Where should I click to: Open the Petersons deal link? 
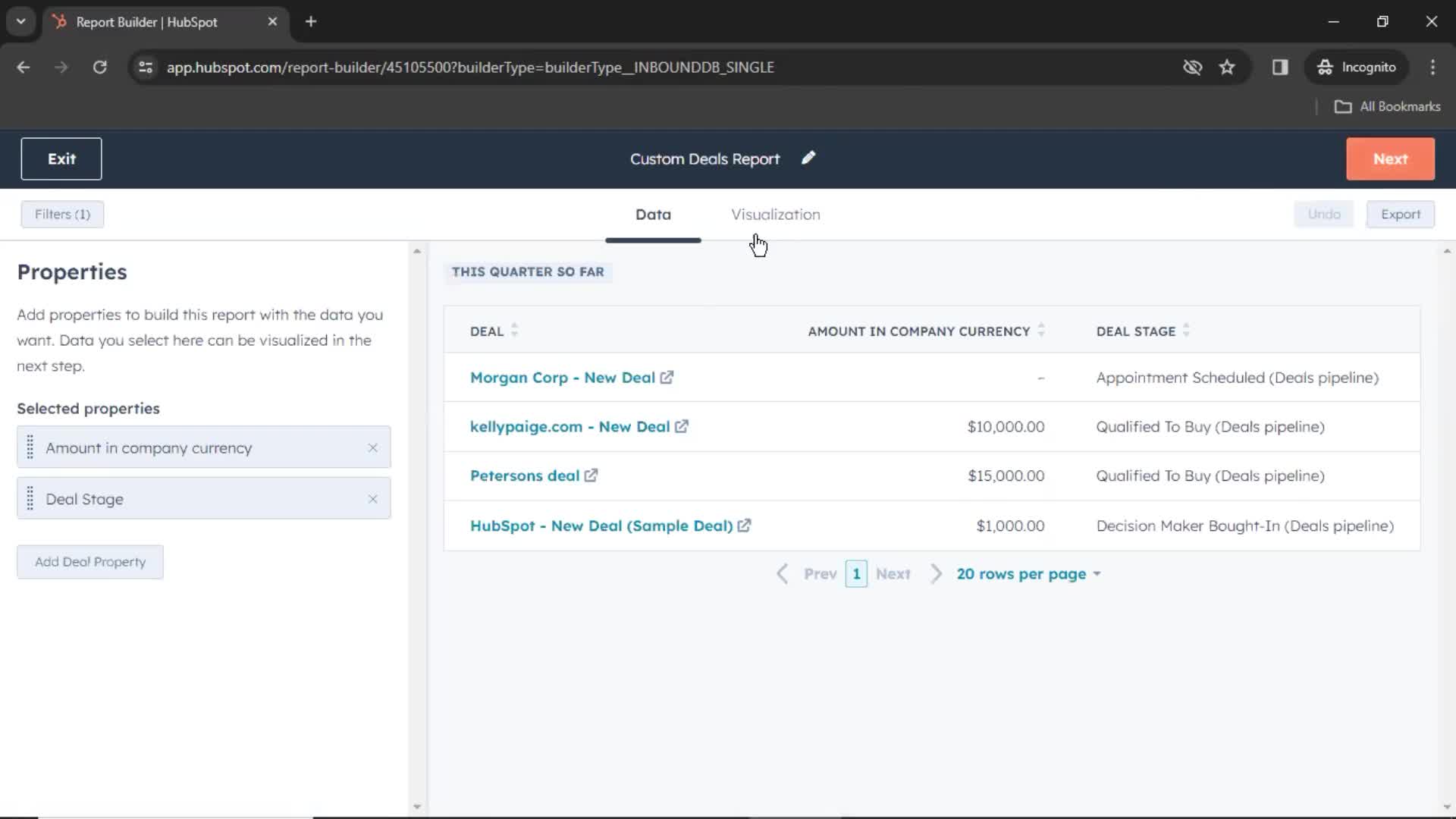(x=525, y=475)
